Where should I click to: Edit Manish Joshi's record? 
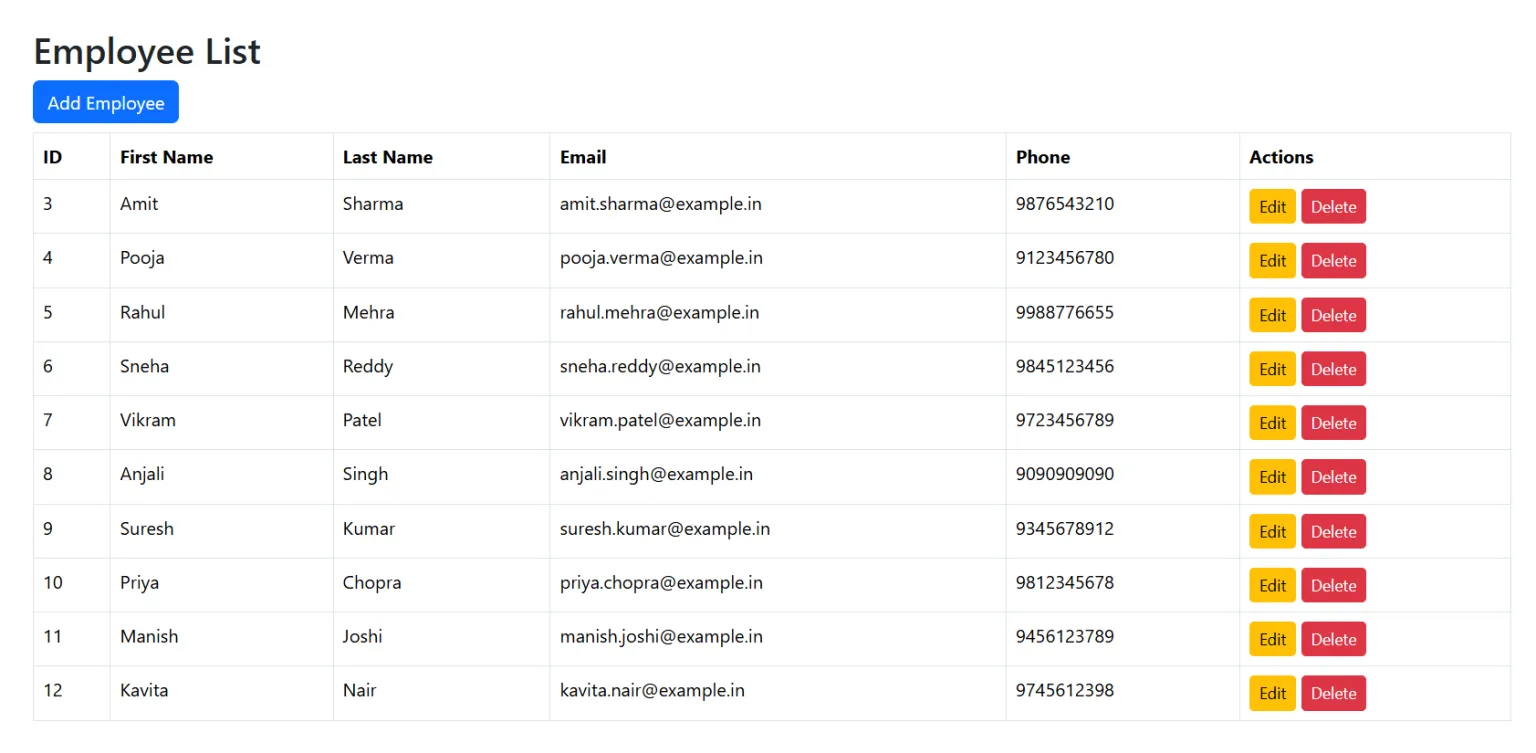[1271, 639]
